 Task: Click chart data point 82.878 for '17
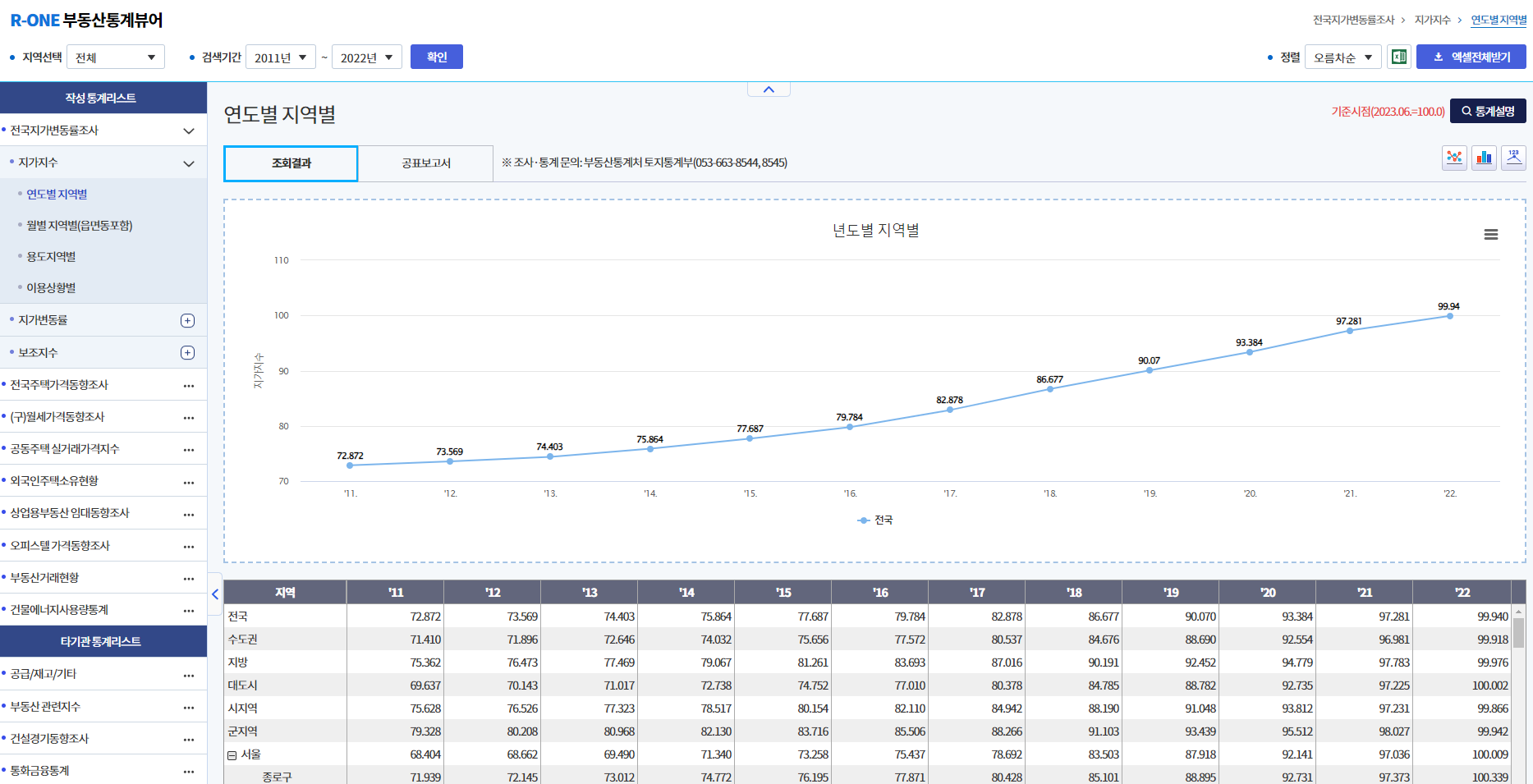(x=950, y=410)
